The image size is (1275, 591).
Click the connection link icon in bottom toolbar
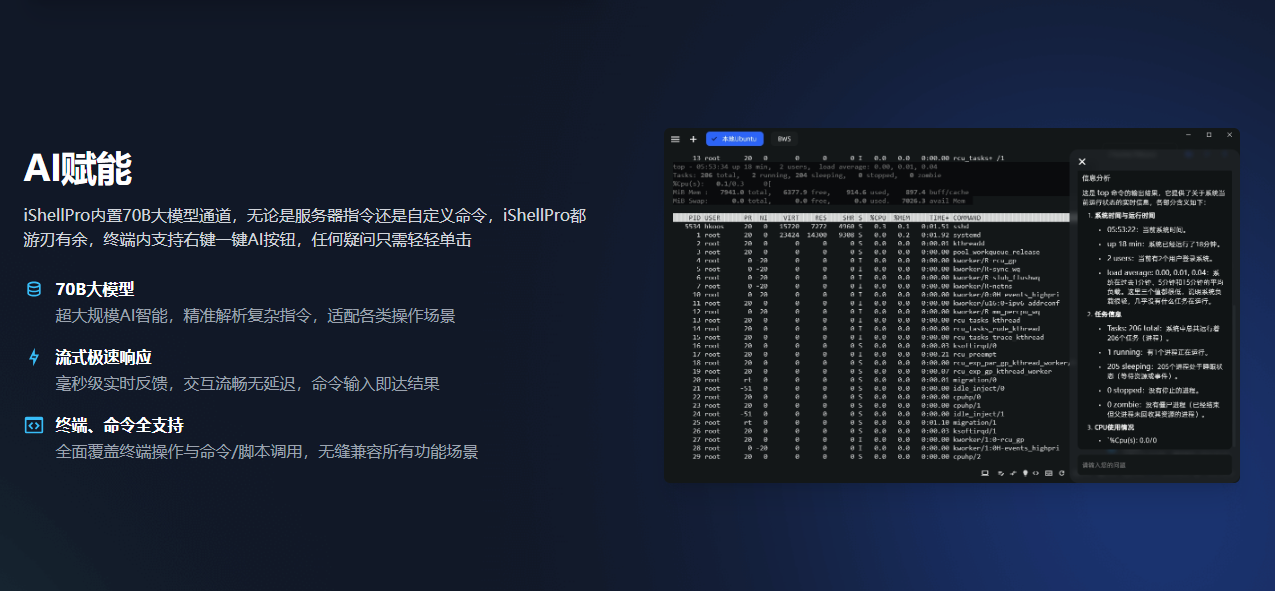(x=1013, y=473)
